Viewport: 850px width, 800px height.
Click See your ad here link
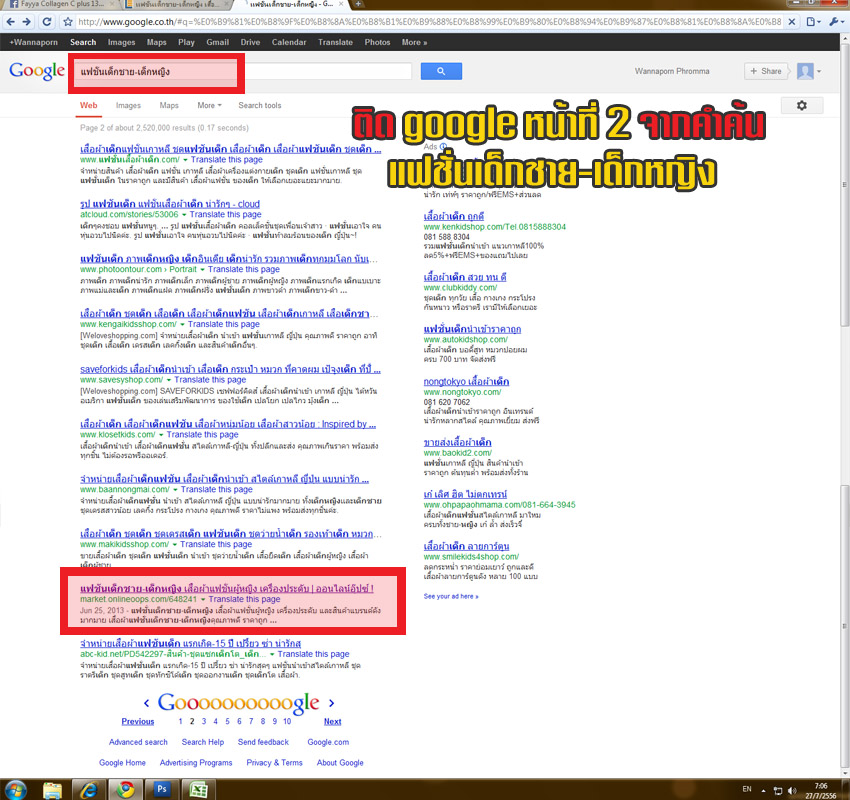[450, 596]
